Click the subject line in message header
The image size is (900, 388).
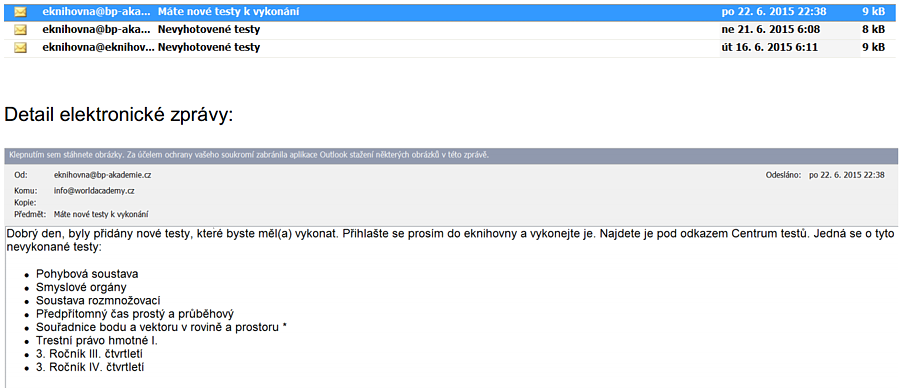[x=101, y=215]
